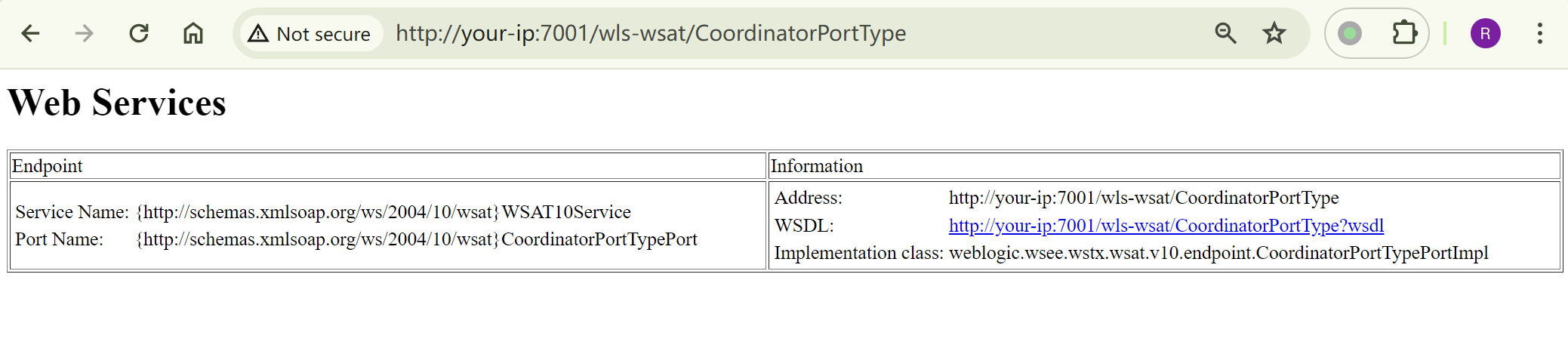Image resolution: width=1568 pixels, height=345 pixels.
Task: Click the browser forward arrow
Action: [85, 33]
